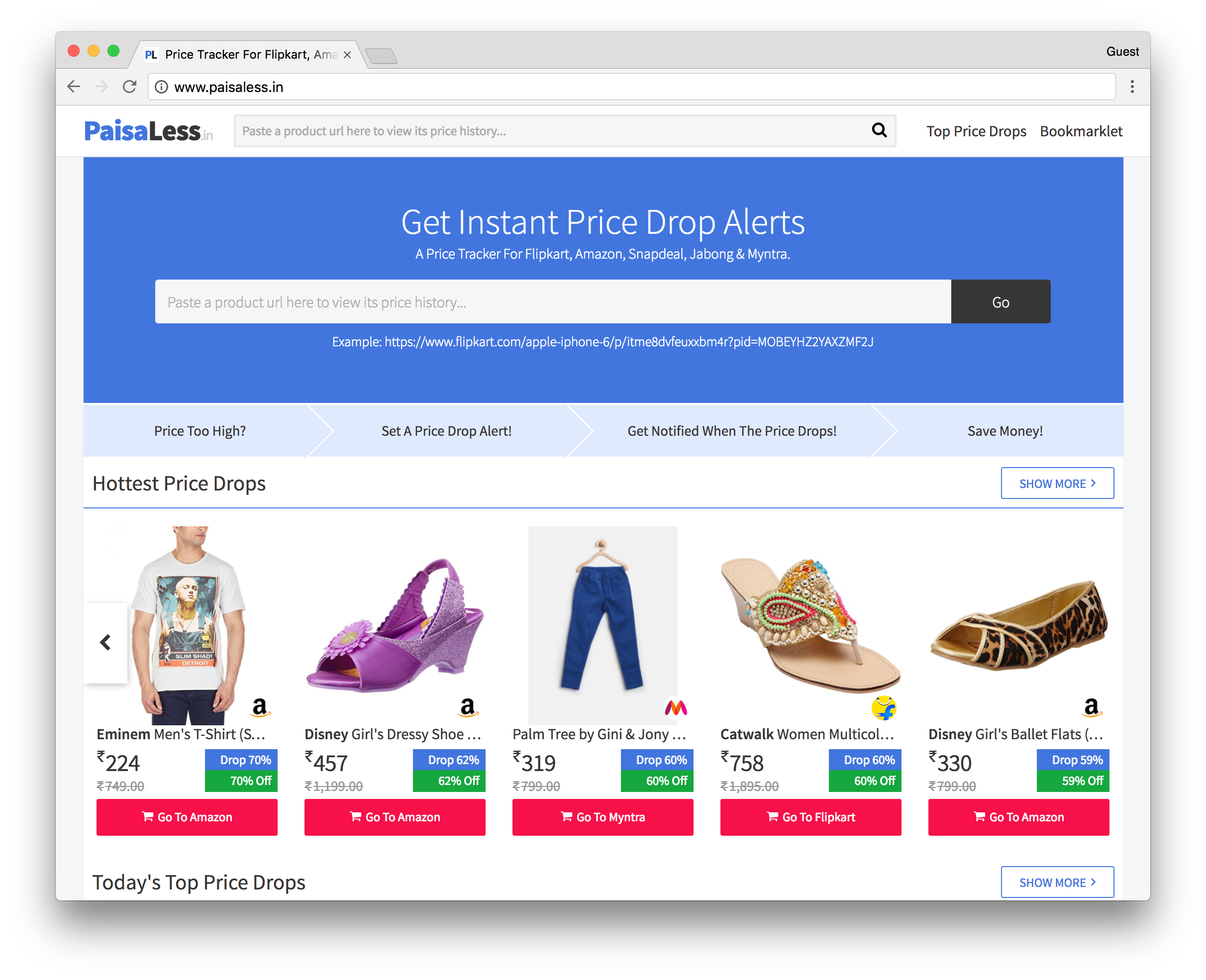The image size is (1206, 980).
Task: Open Top Price Drops menu item
Action: [x=976, y=131]
